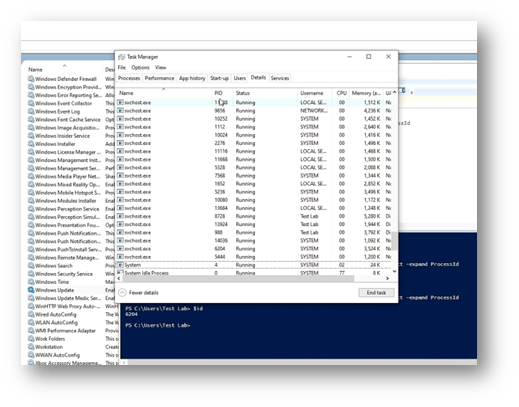The image size is (519, 407).
Task: Click memory value 5,280 K
Action: point(372,216)
